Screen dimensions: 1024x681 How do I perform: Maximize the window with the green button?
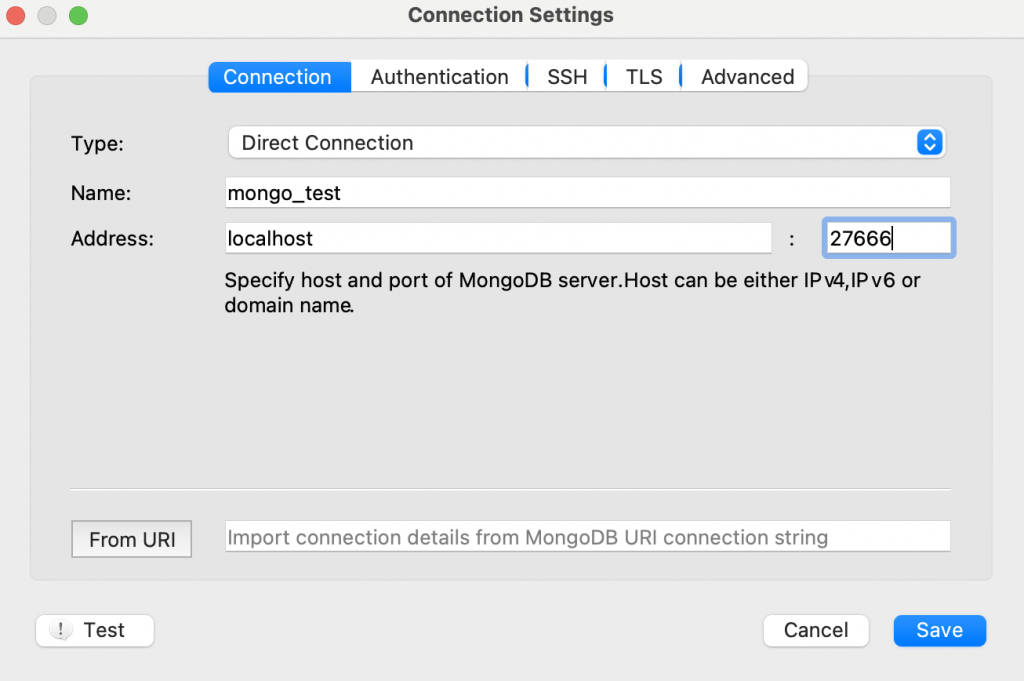click(x=77, y=16)
